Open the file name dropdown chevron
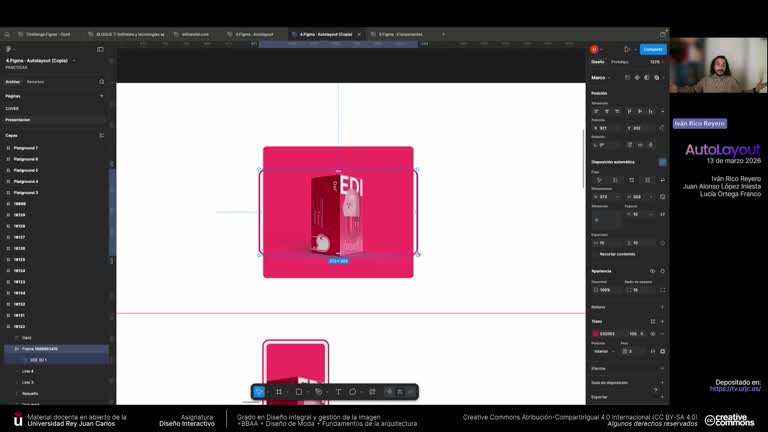Viewport: 768px width, 432px height. [x=74, y=61]
